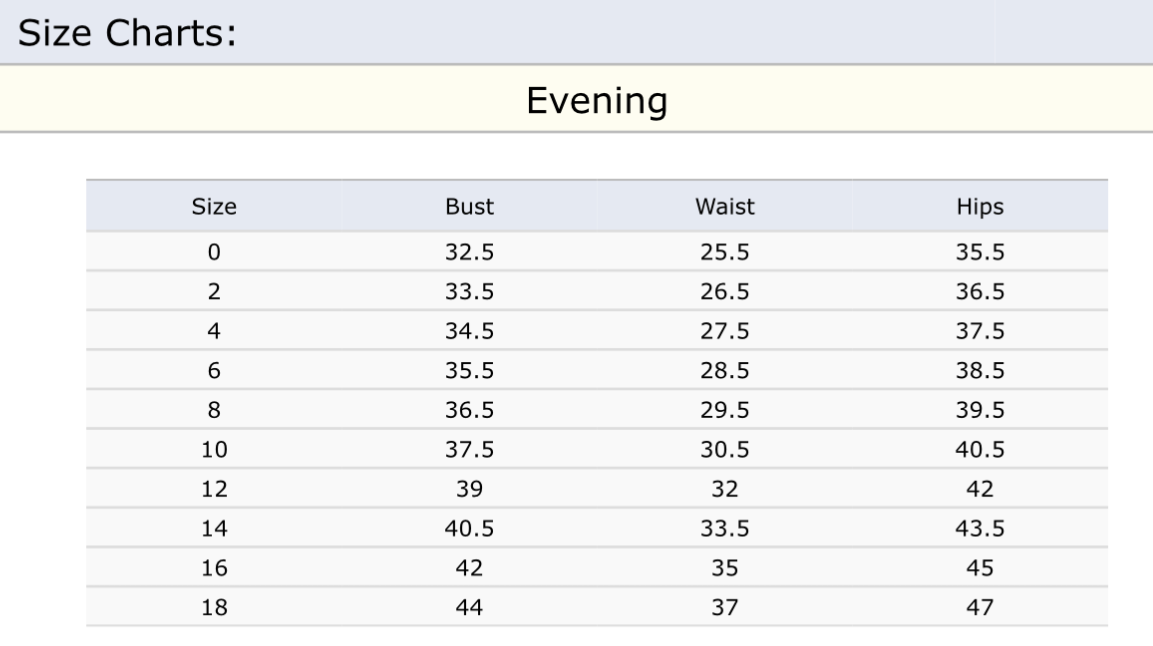Click waist value 28.5 for size 6

pos(724,370)
